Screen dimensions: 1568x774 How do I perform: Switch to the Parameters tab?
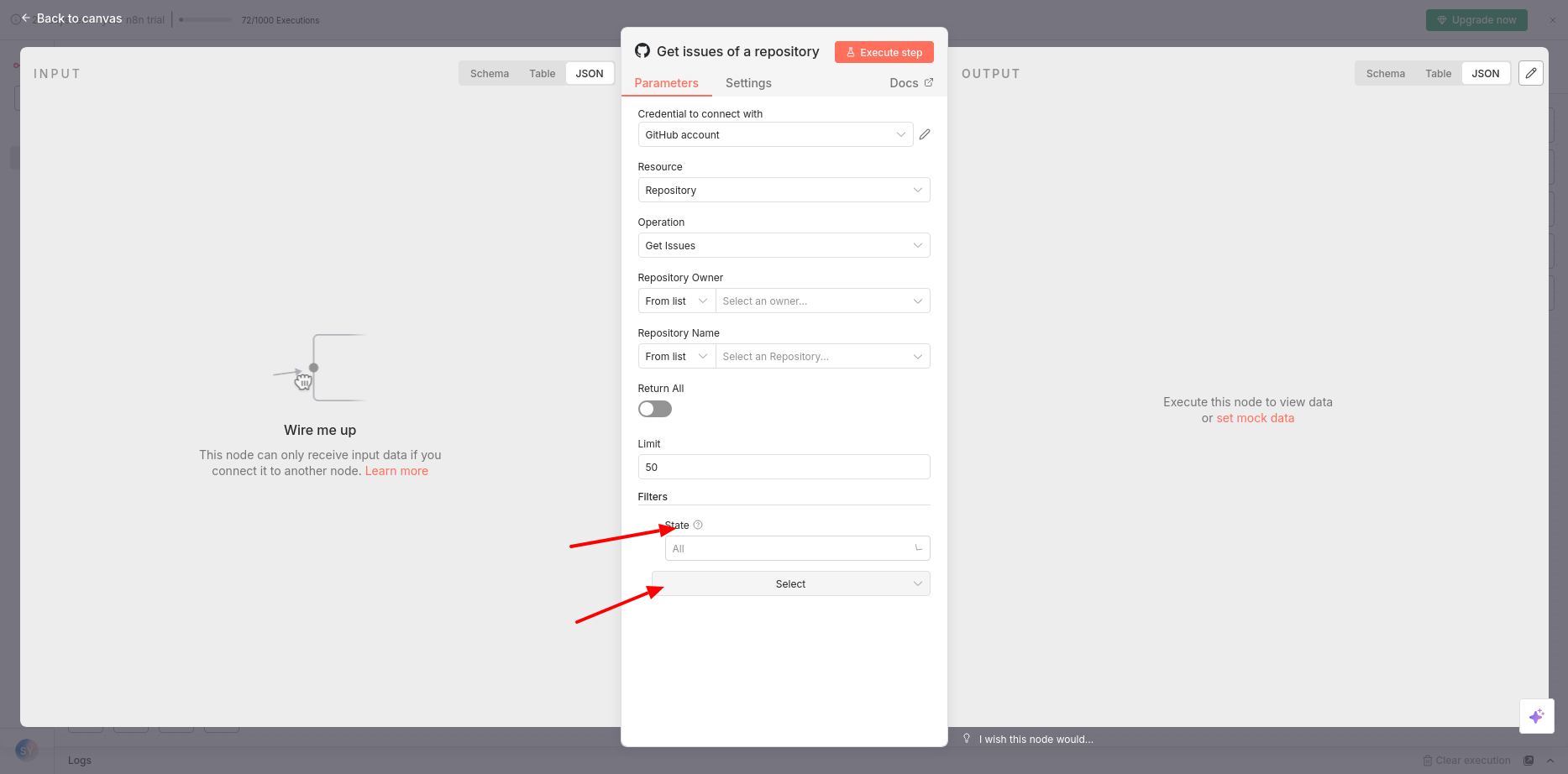coord(667,83)
